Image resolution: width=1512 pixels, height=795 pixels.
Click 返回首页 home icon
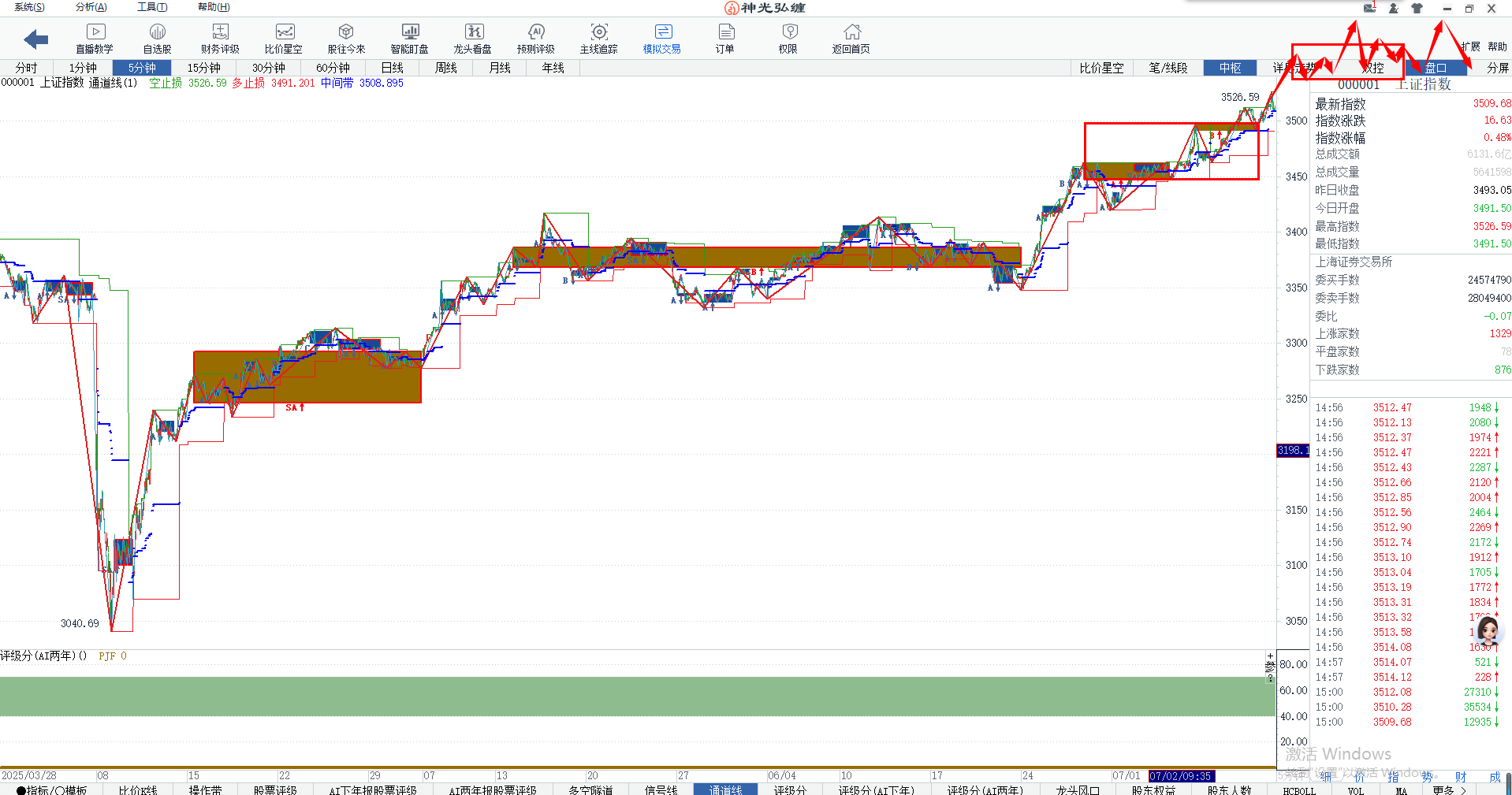point(851,39)
